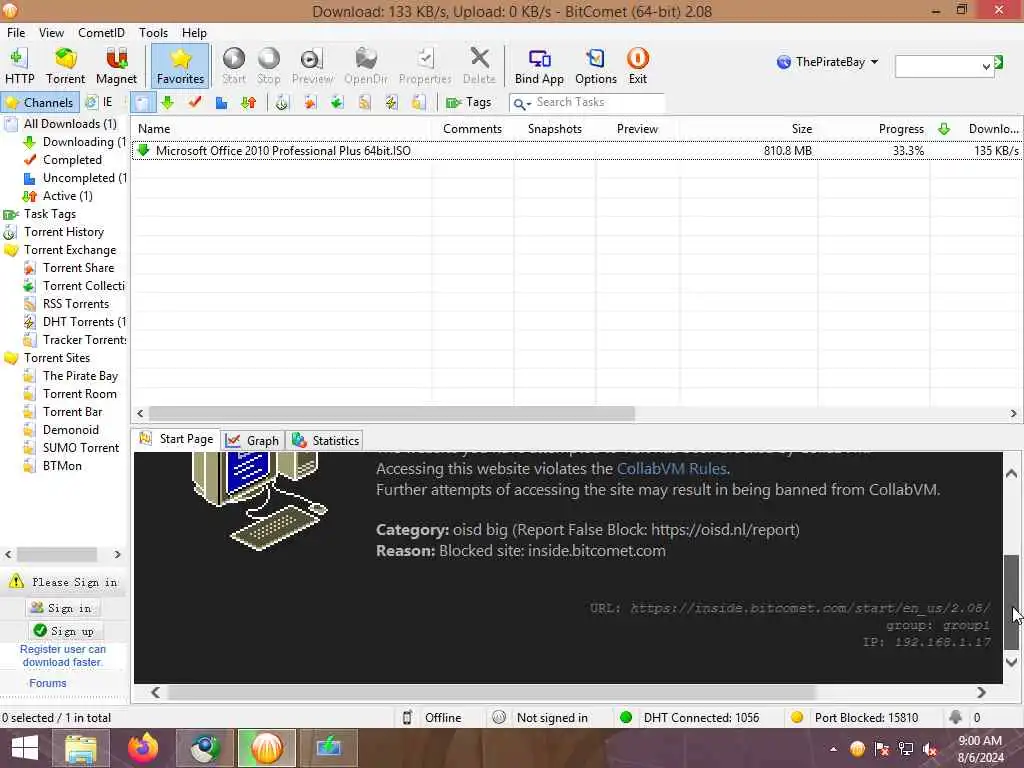Select the Microsoft Office 2010 ISO task row

(577, 151)
